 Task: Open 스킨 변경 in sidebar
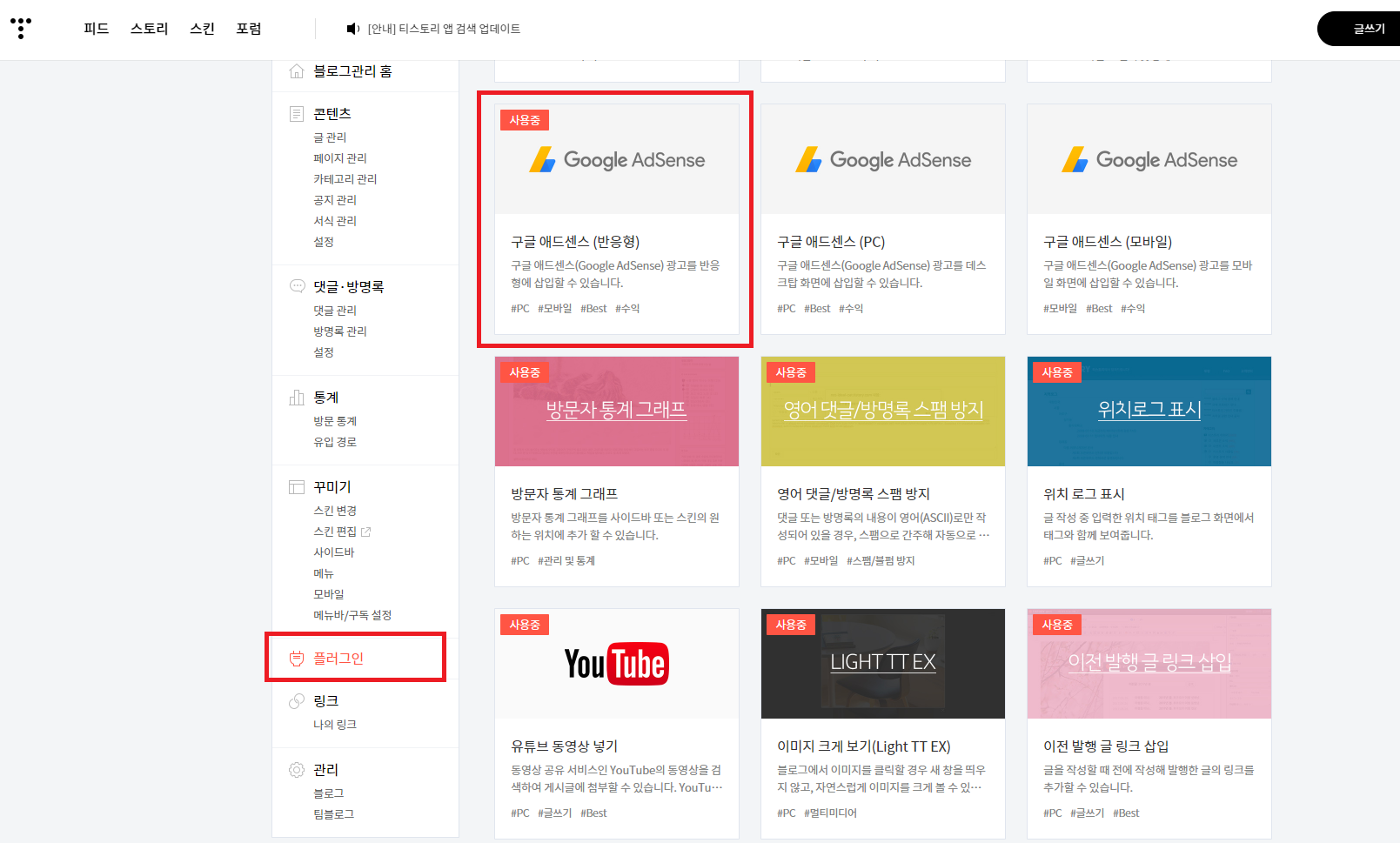[x=335, y=511]
